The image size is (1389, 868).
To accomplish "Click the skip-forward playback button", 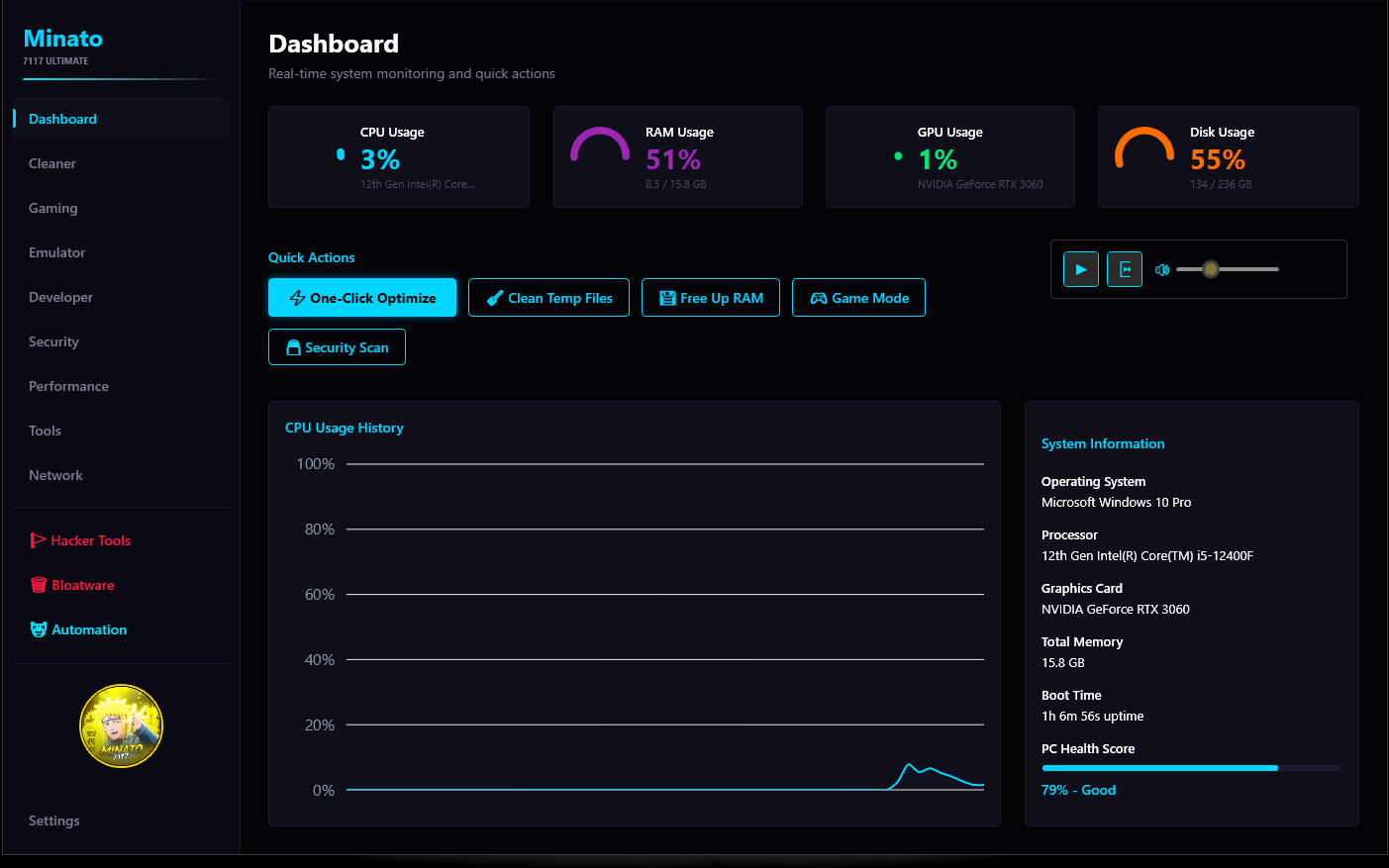I will point(1124,268).
